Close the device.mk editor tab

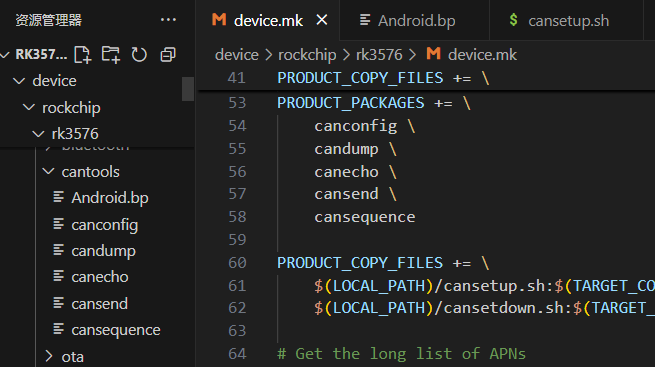tap(322, 20)
